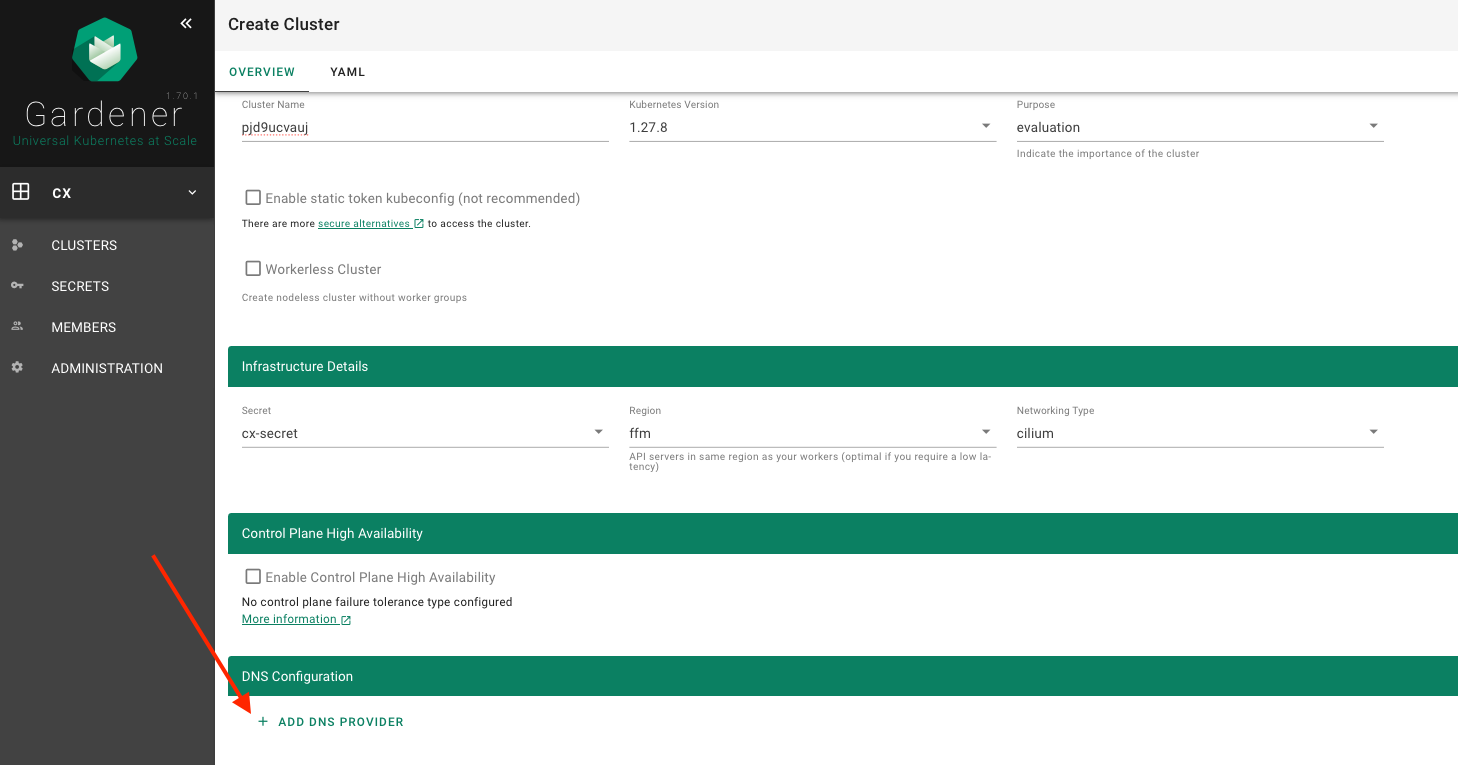Click the plus icon for DNS provider
Screen dimensions: 1458x765
pyautogui.click(x=263, y=721)
